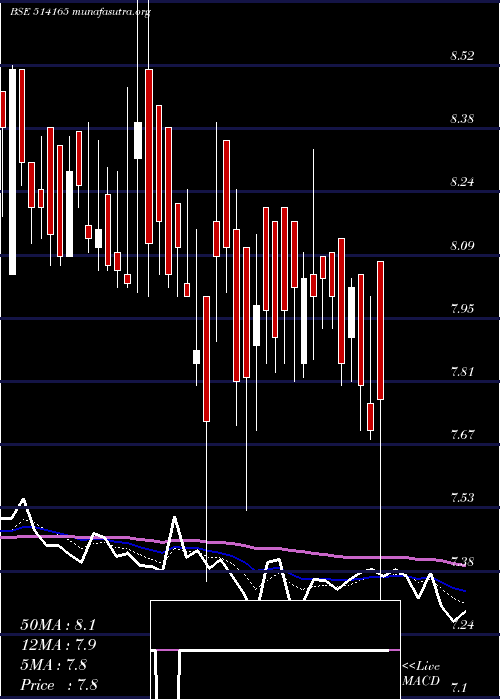Click the 50MA : 8.1 readout

pos(58,625)
